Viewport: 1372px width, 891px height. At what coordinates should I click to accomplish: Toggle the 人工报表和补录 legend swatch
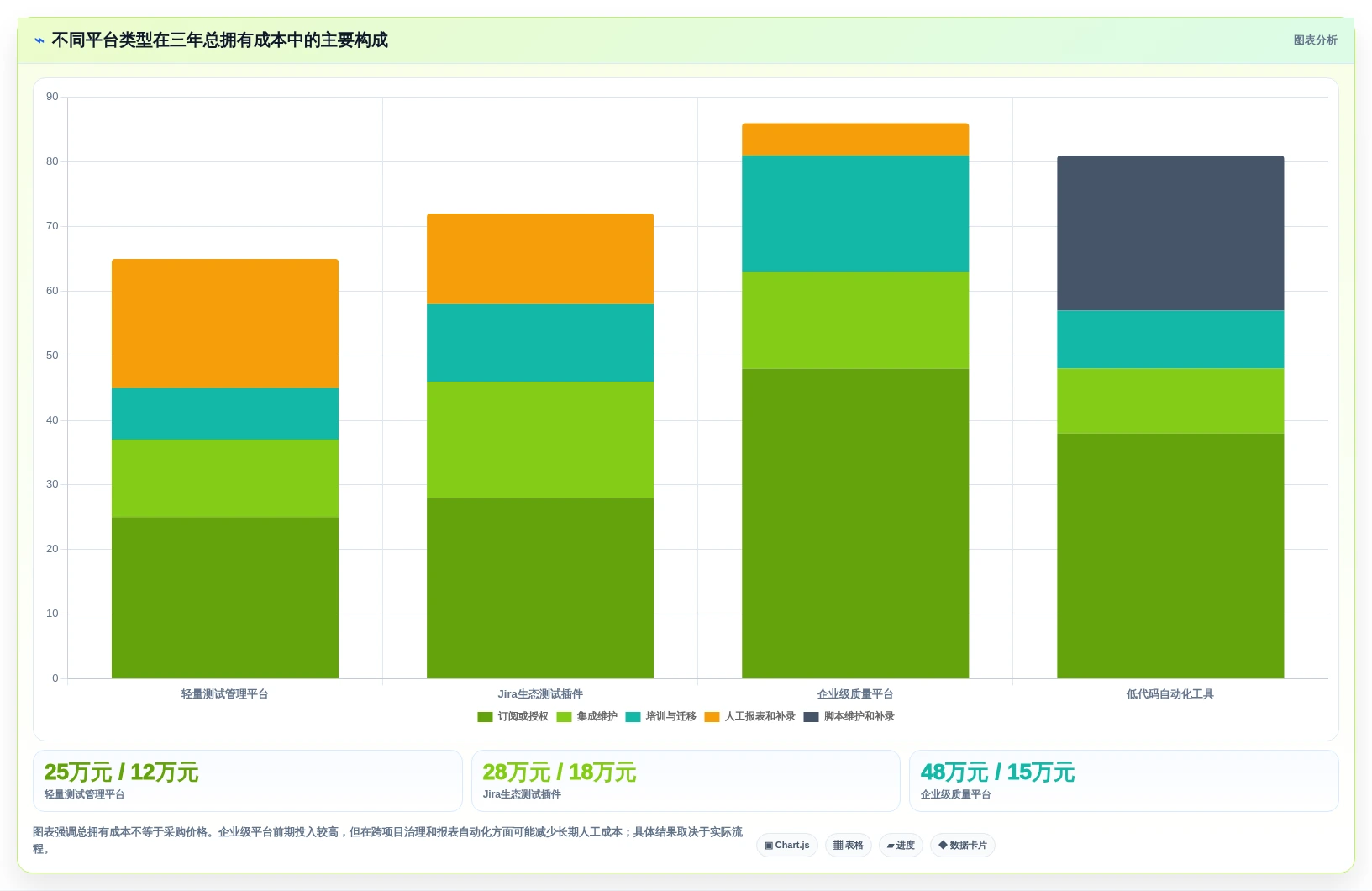[x=712, y=717]
